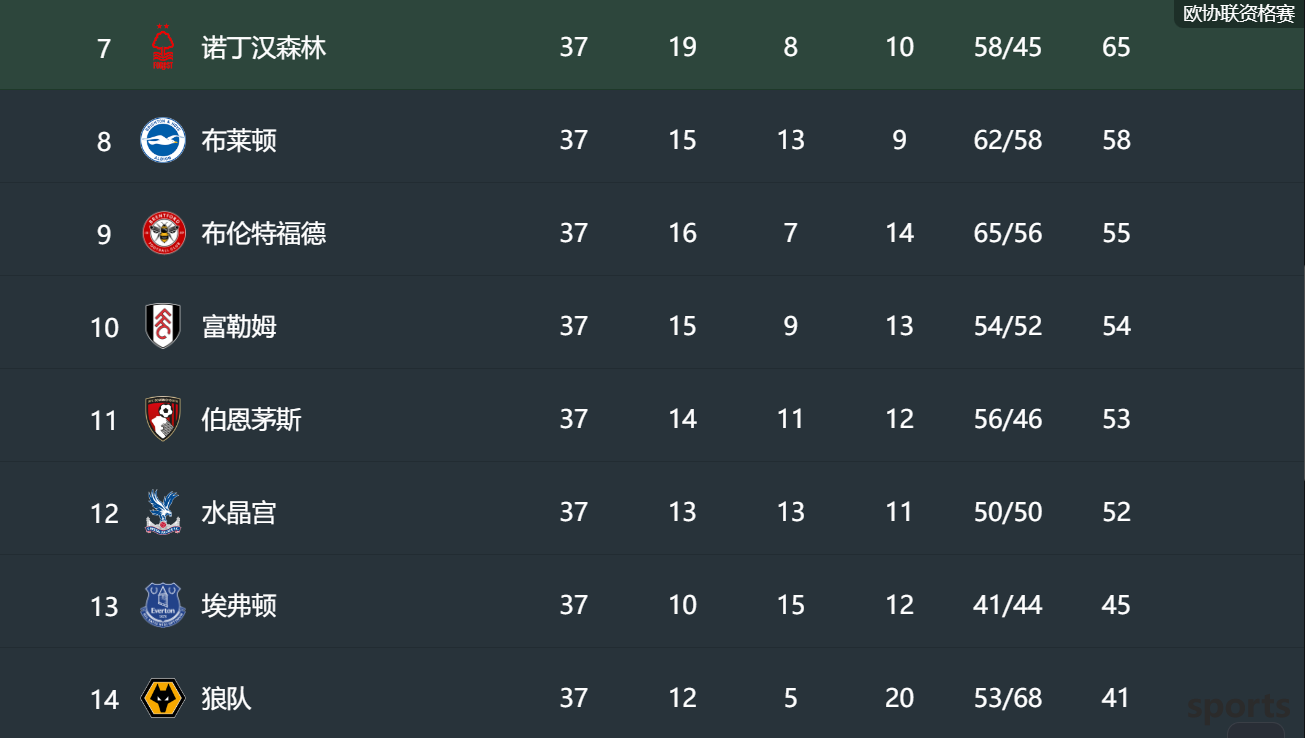Click the Crystal Palace eagle crest
The height and width of the screenshot is (738, 1305).
[x=163, y=512]
